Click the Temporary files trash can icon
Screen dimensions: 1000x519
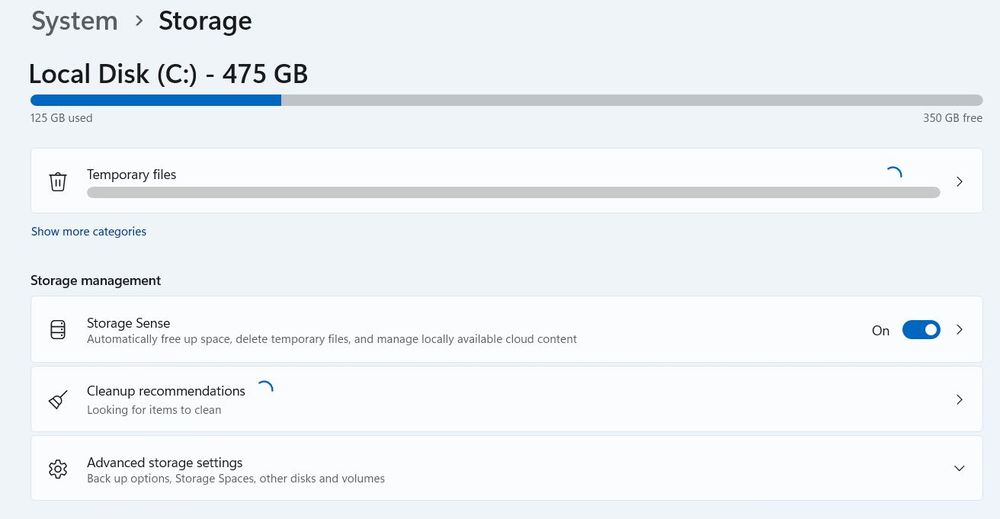click(58, 181)
